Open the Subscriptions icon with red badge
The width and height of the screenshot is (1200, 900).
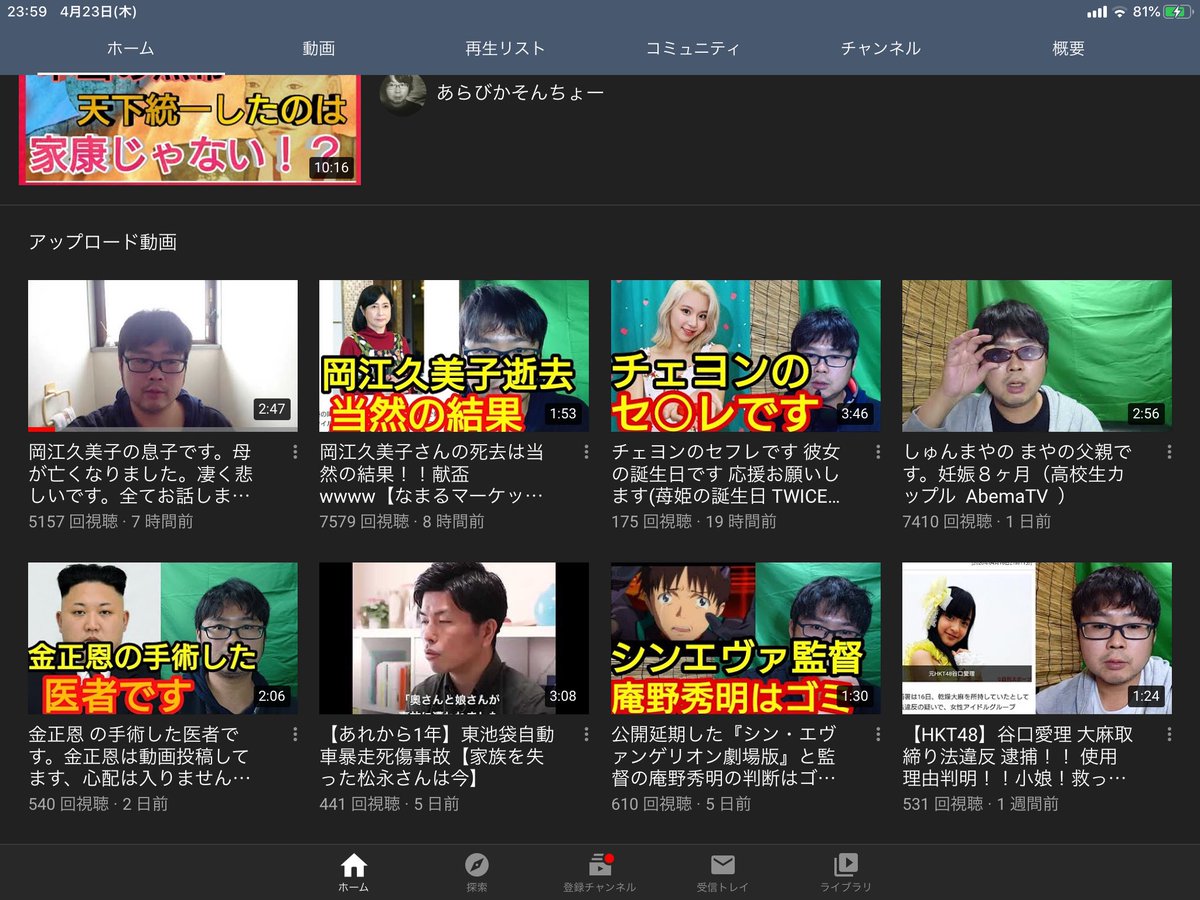(x=600, y=866)
